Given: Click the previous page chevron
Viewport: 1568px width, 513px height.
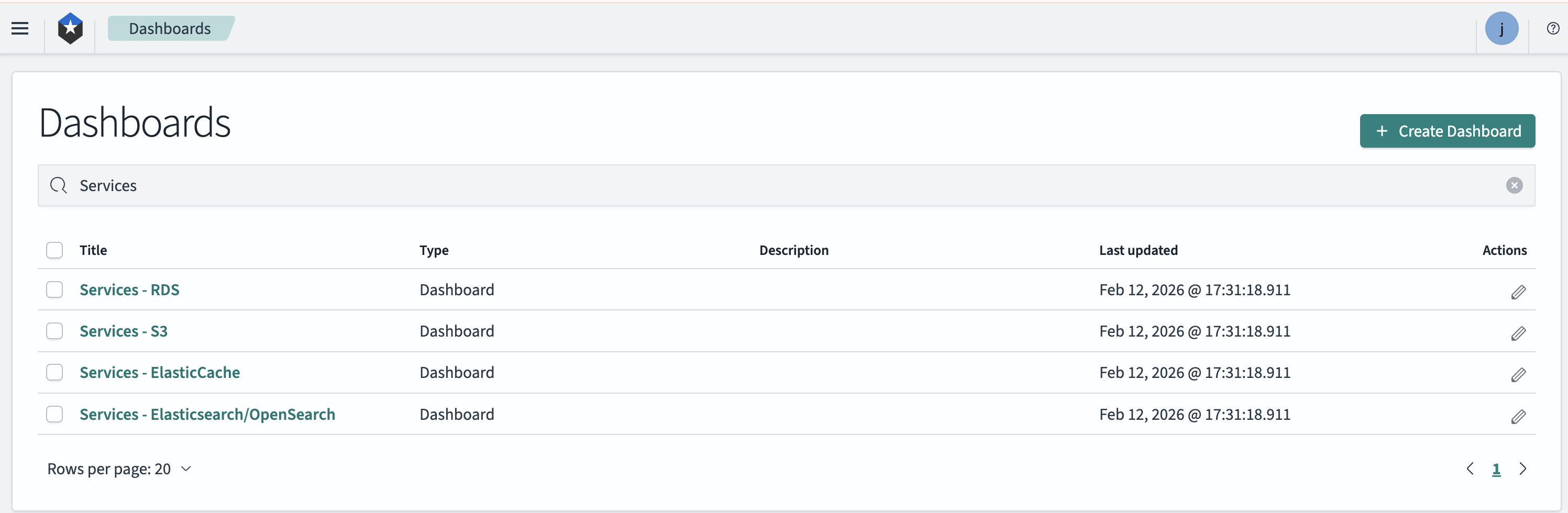Looking at the screenshot, I should coord(1471,469).
